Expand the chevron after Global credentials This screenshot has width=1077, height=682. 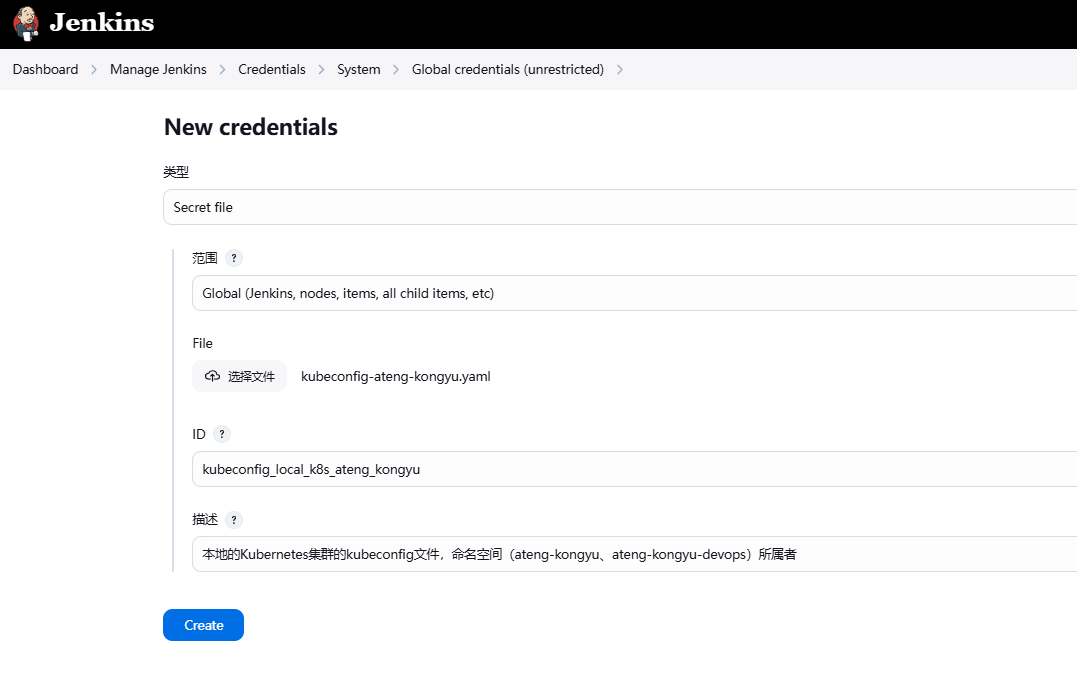[620, 70]
